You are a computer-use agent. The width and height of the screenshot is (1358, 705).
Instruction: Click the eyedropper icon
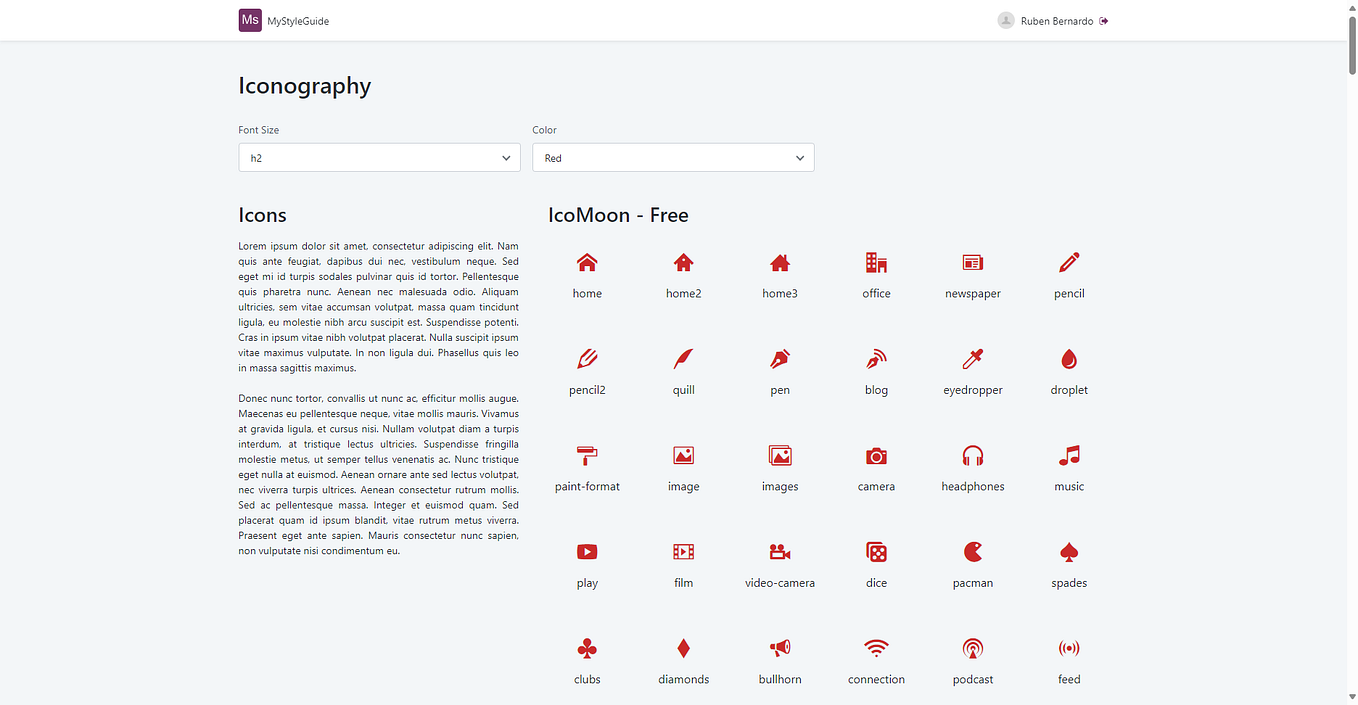(x=973, y=359)
